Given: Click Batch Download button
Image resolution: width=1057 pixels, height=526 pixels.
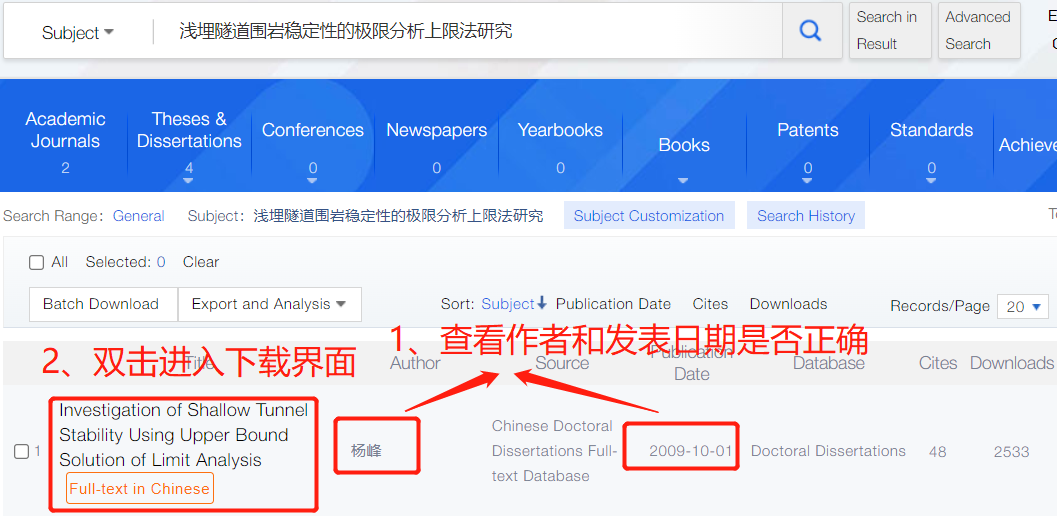Looking at the screenshot, I should (101, 304).
